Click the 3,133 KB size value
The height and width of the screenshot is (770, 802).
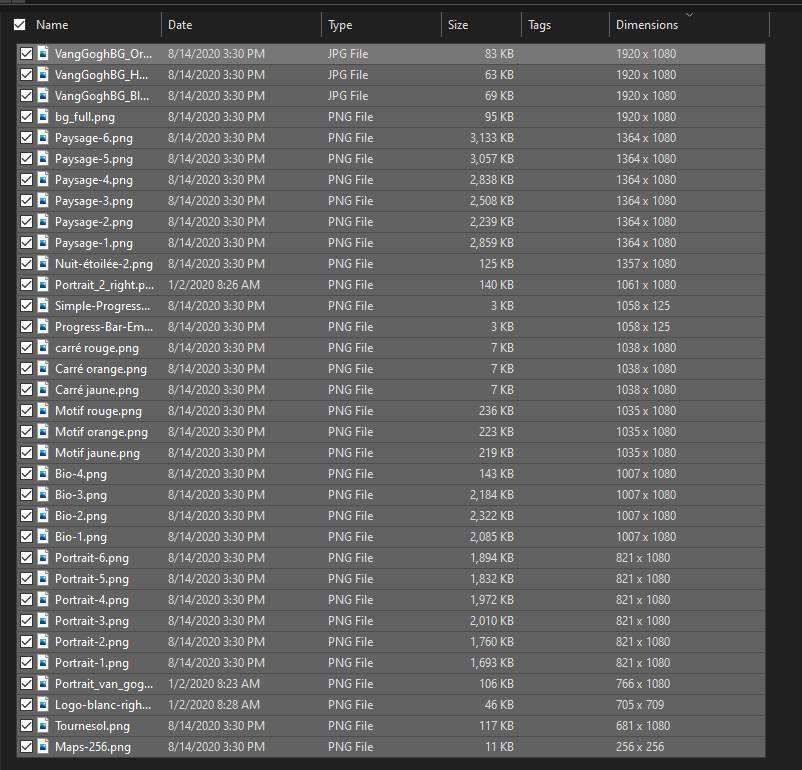point(492,138)
